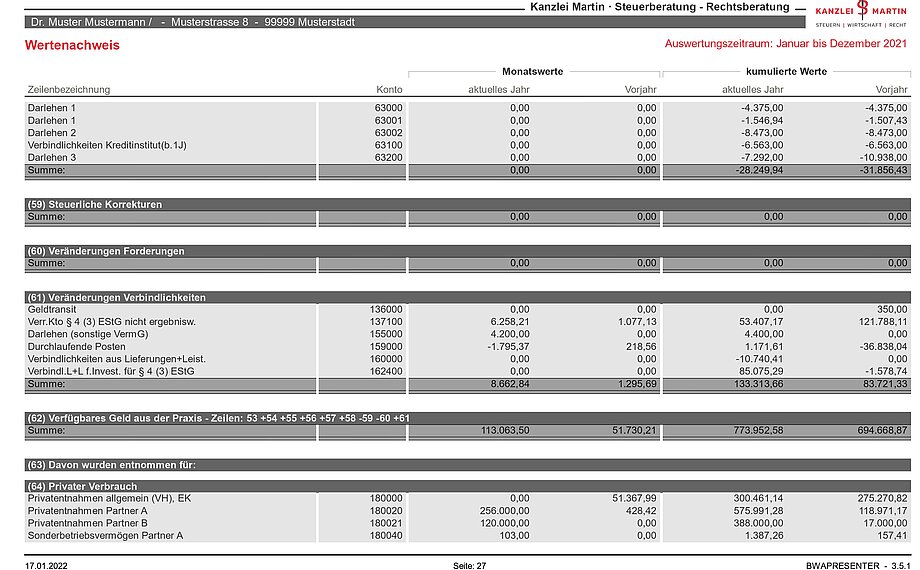Viewport: 920px width, 570px height.
Task: Click the (60) Veränderungen Forderungen section header
Action: (x=106, y=251)
